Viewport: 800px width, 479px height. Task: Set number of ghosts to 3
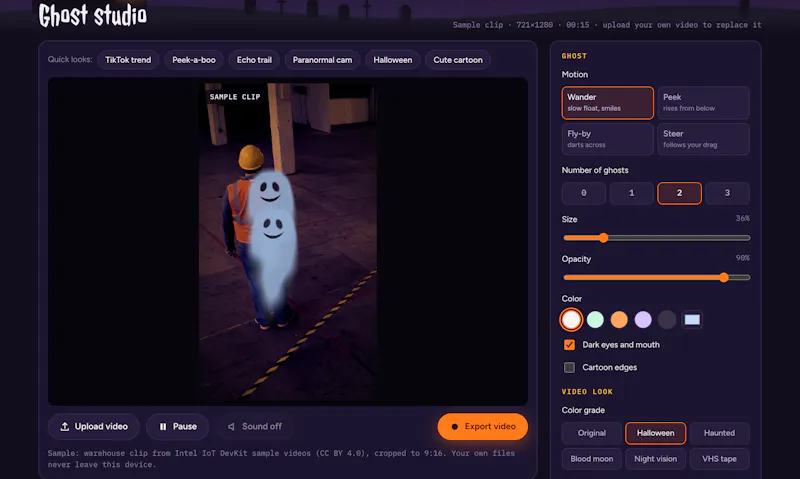coord(728,193)
